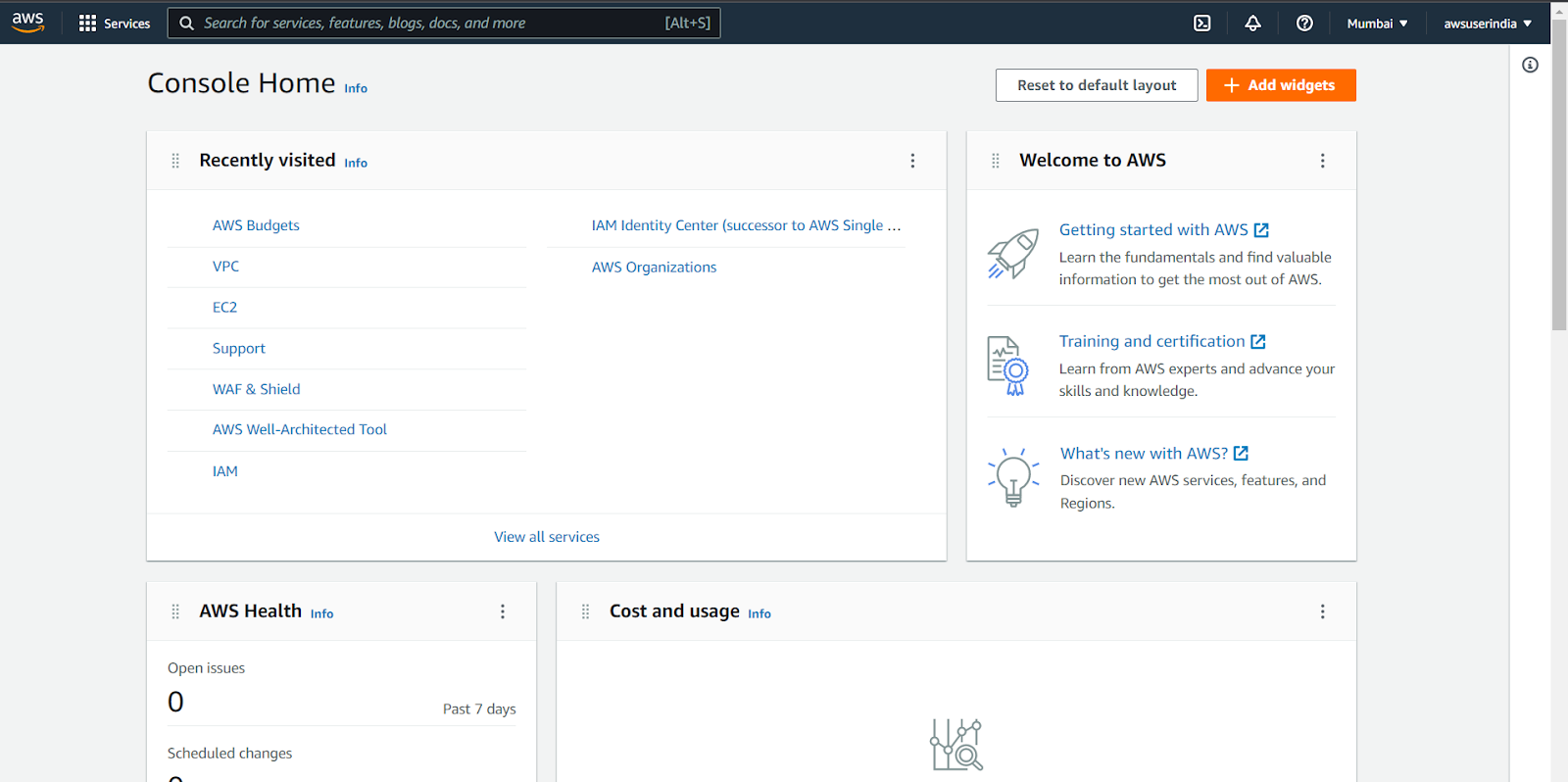Open WAF & Shield service

tap(257, 389)
